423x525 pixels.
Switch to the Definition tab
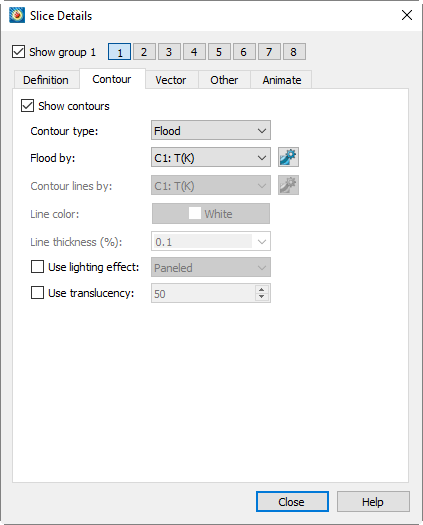pyautogui.click(x=46, y=80)
